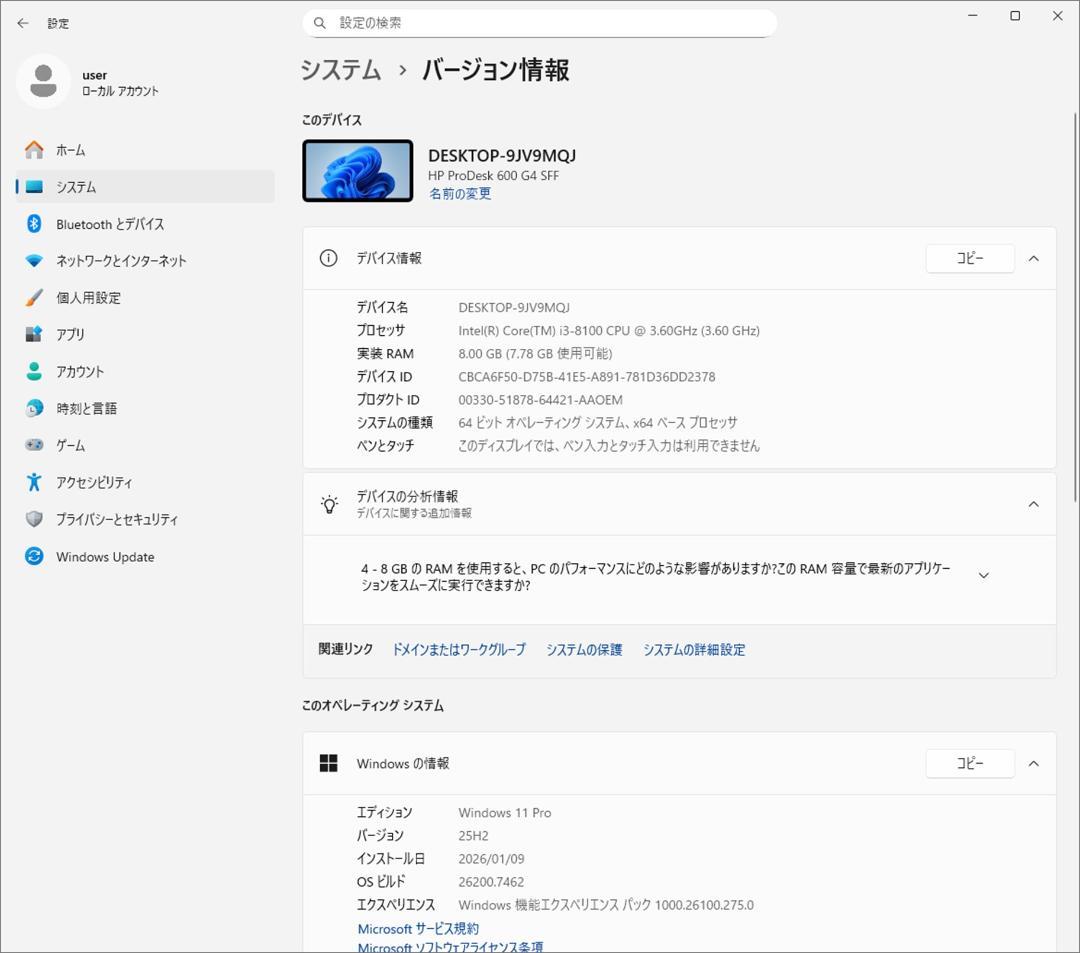The width and height of the screenshot is (1080, 953).
Task: Expand the RAM パフォーマンス question
Action: [x=984, y=575]
